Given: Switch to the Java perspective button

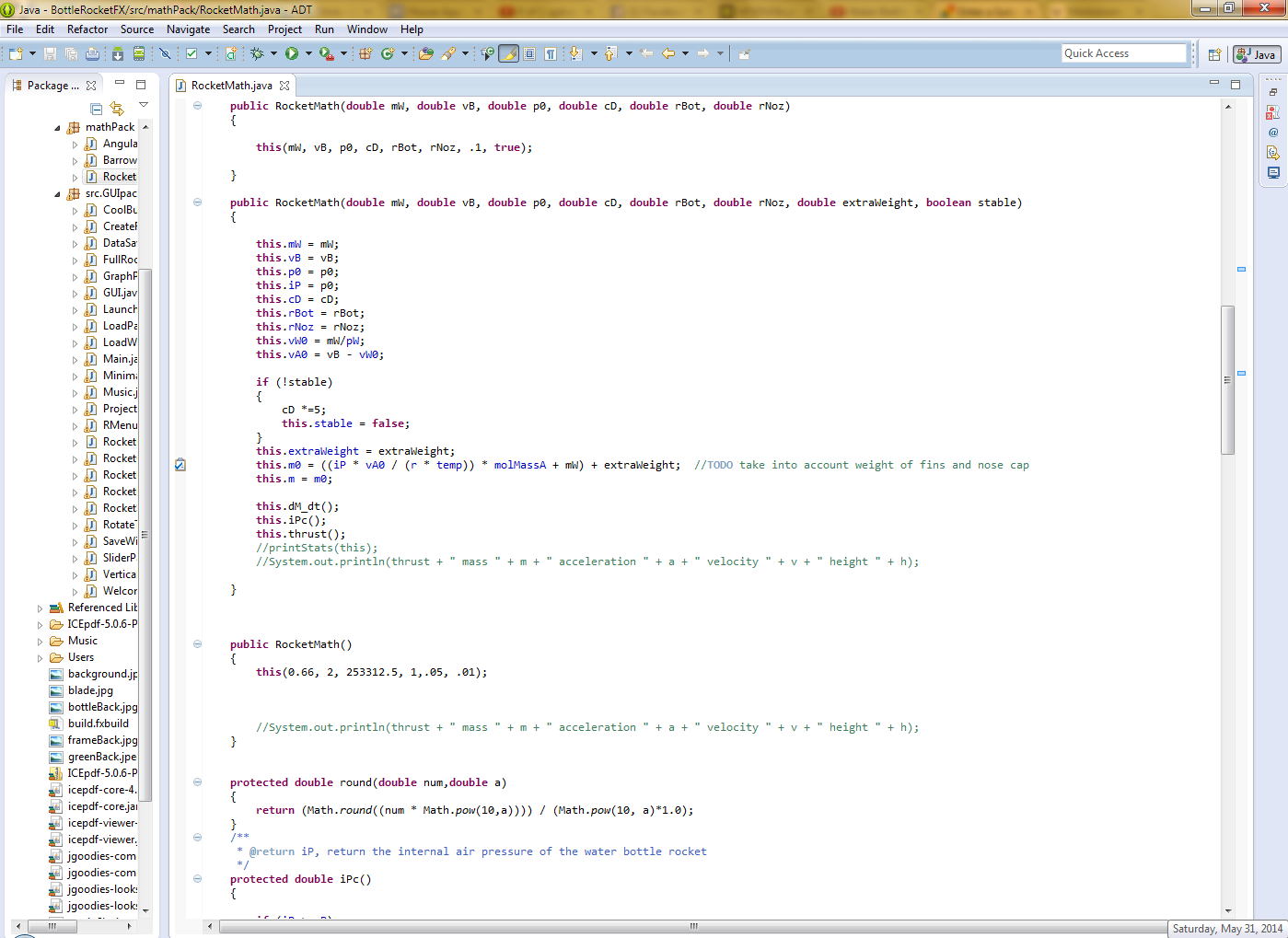Looking at the screenshot, I should click(1257, 54).
